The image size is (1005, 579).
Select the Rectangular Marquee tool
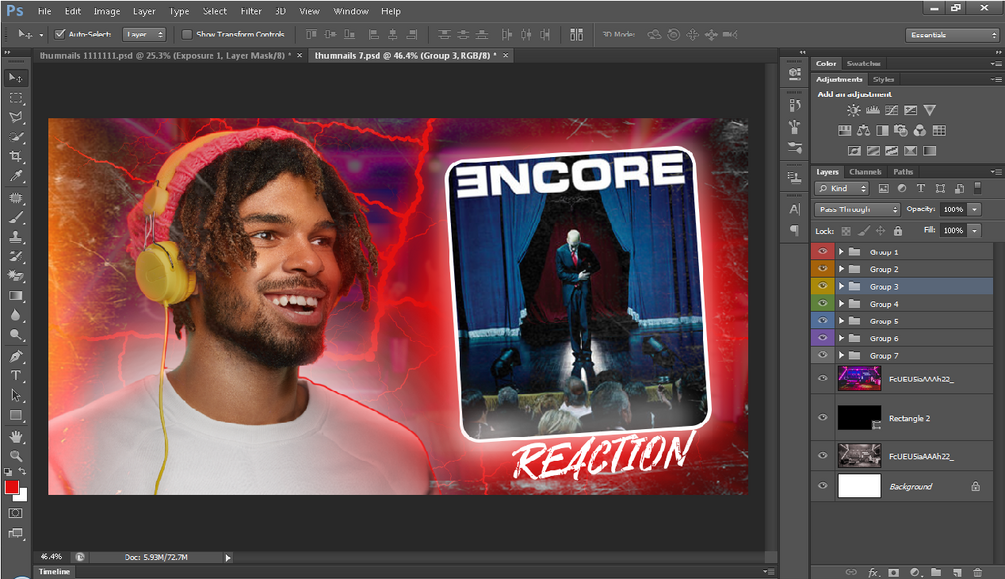pos(15,98)
